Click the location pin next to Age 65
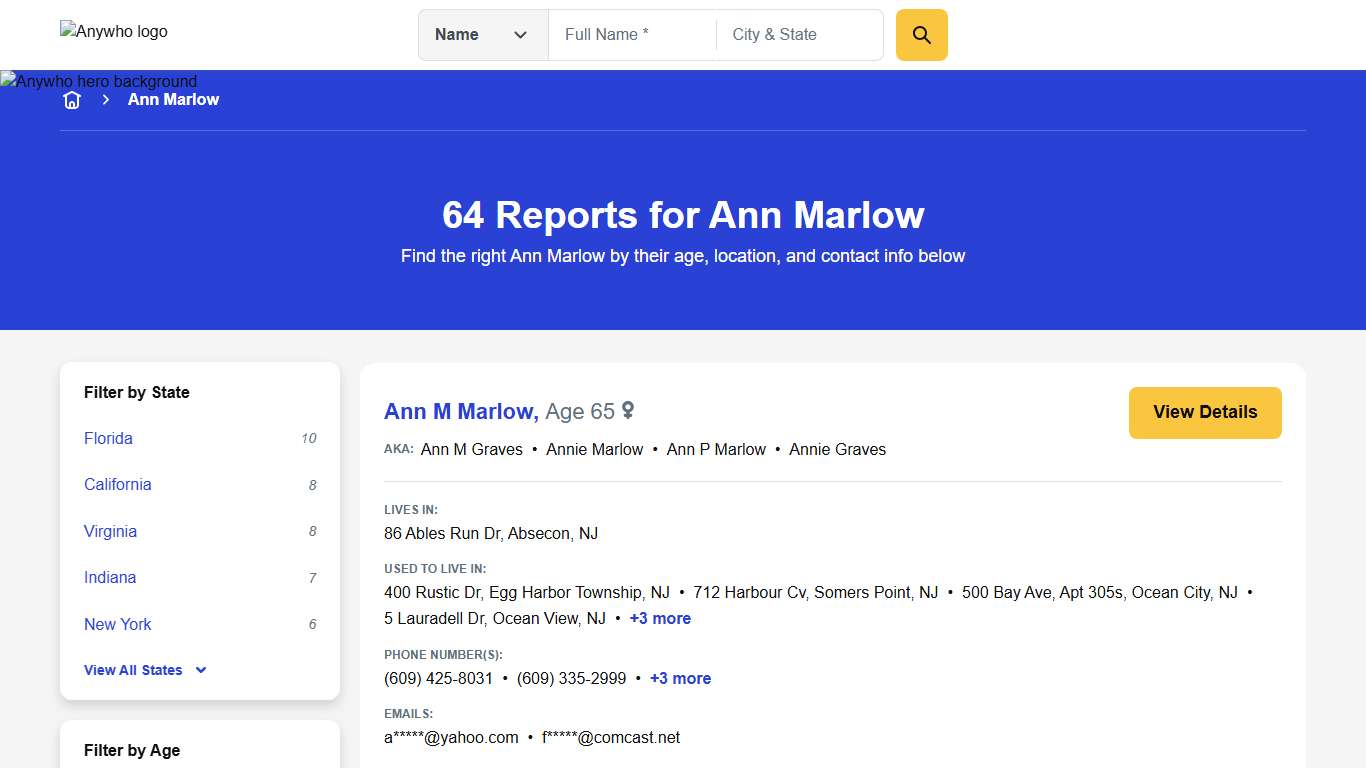The image size is (1366, 768). point(628,411)
